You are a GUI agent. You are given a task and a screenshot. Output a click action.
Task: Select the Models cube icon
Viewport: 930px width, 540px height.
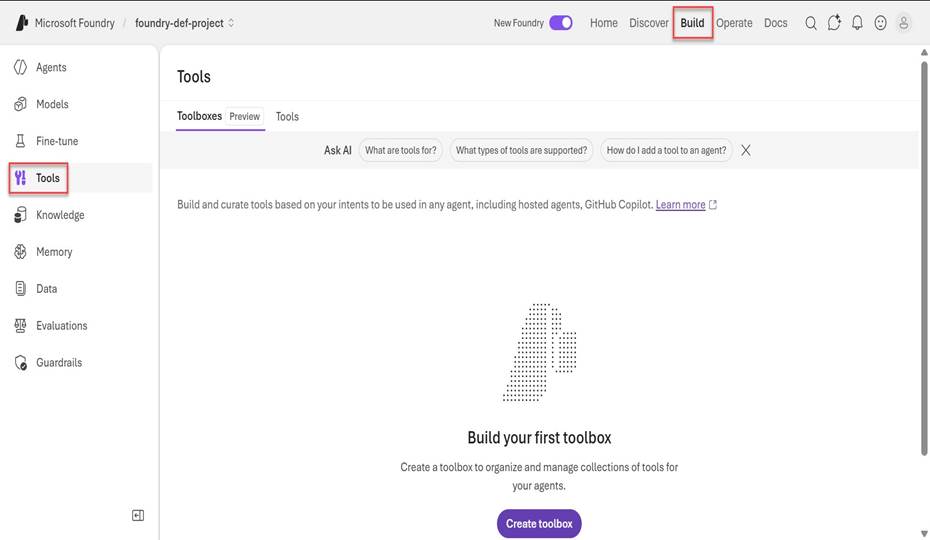(20, 104)
